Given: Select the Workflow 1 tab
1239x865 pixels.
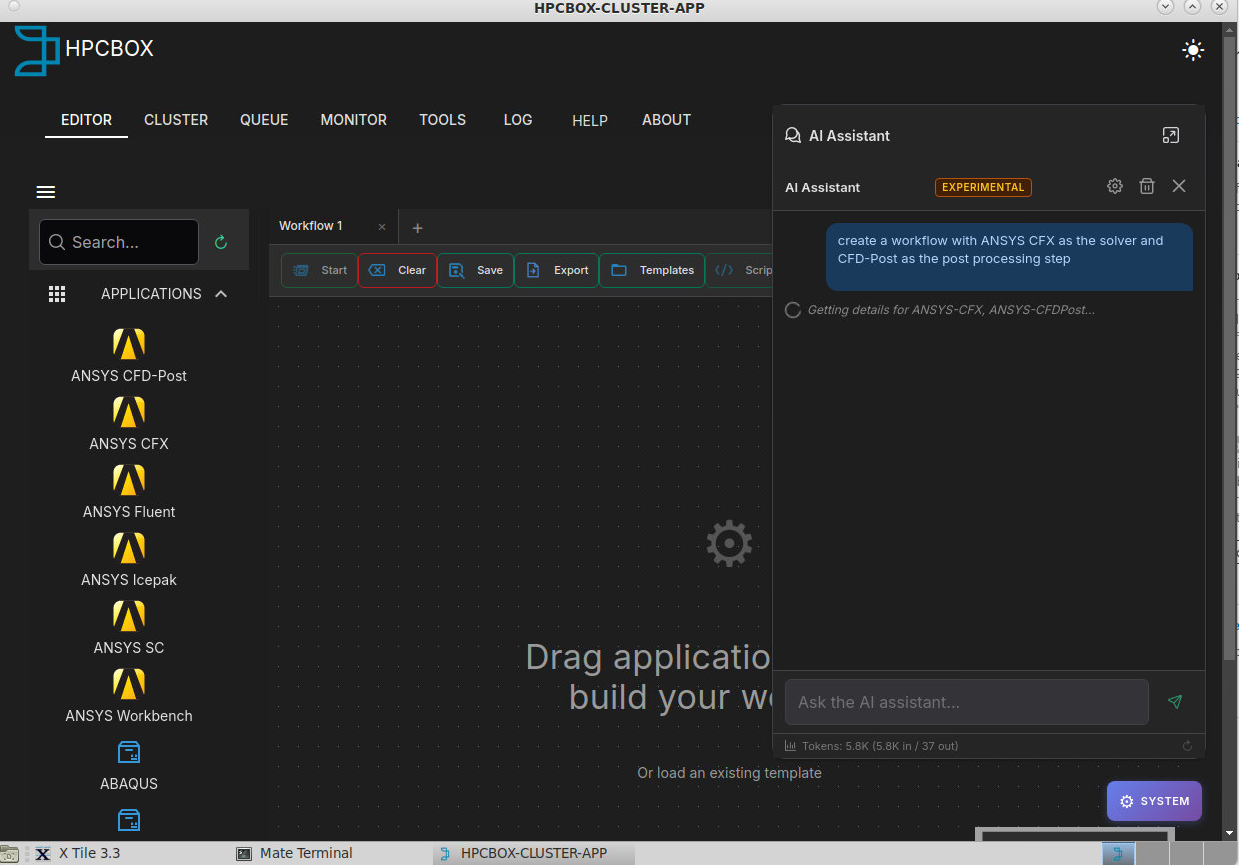Looking at the screenshot, I should coord(311,226).
